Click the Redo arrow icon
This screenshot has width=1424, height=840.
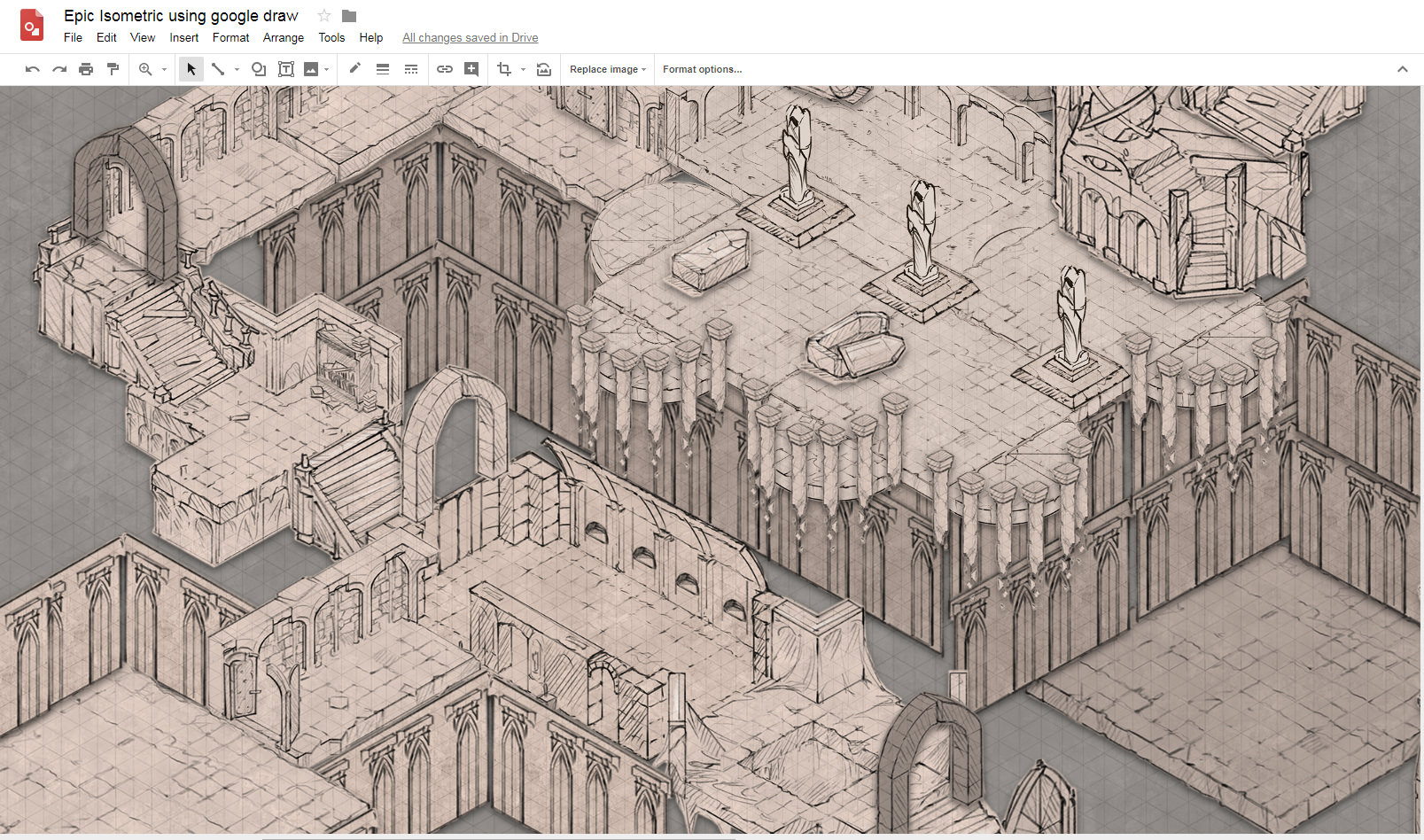coord(59,69)
